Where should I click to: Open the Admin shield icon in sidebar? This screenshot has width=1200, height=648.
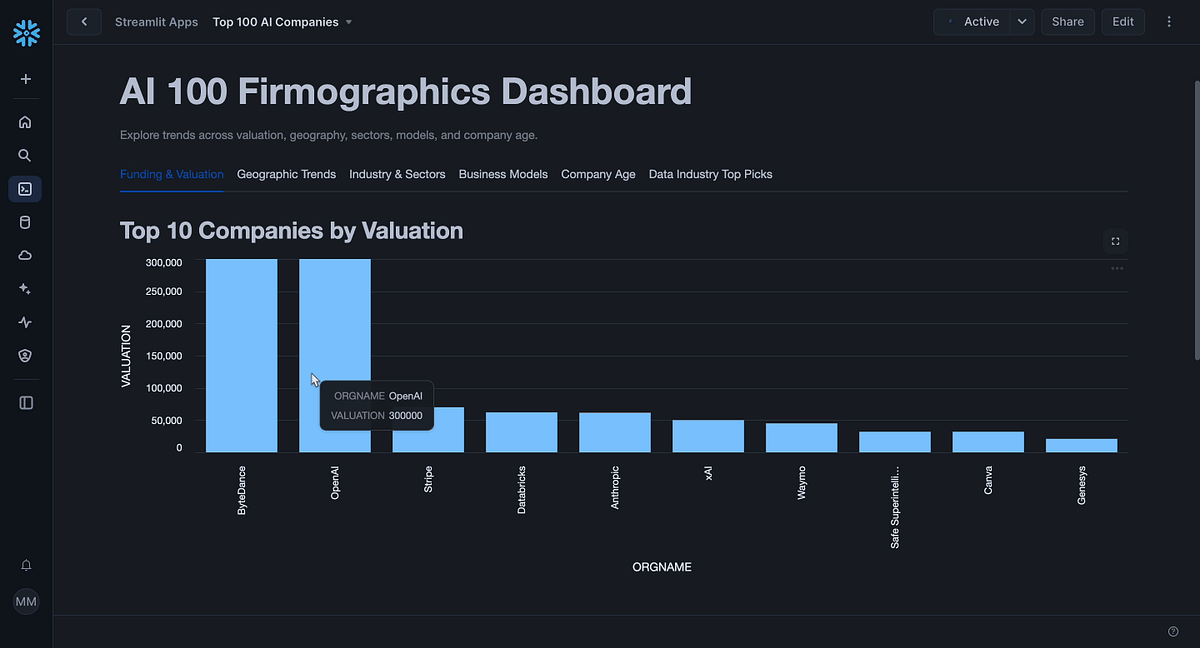point(26,355)
